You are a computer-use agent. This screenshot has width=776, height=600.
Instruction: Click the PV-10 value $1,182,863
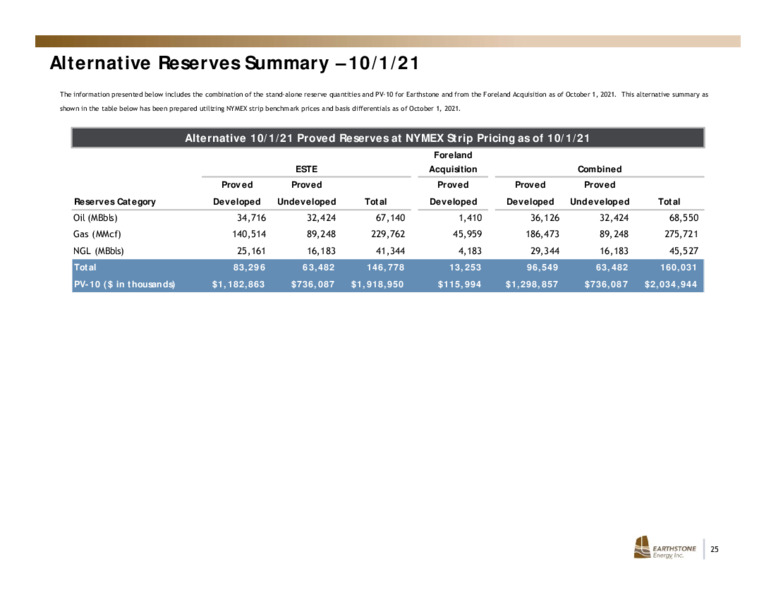[x=239, y=284]
